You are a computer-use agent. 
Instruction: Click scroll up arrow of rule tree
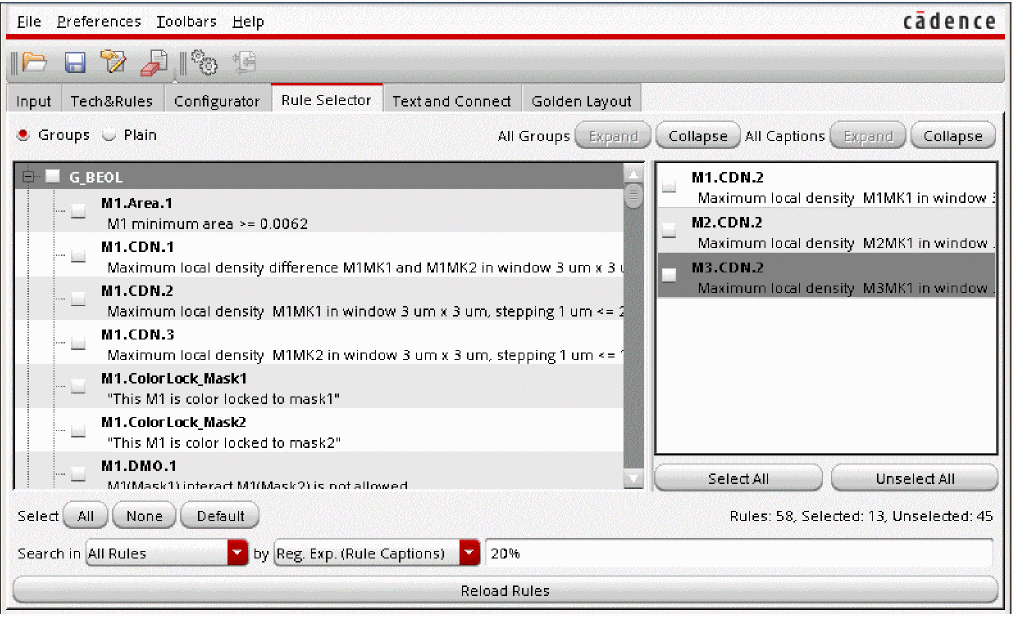coord(633,174)
